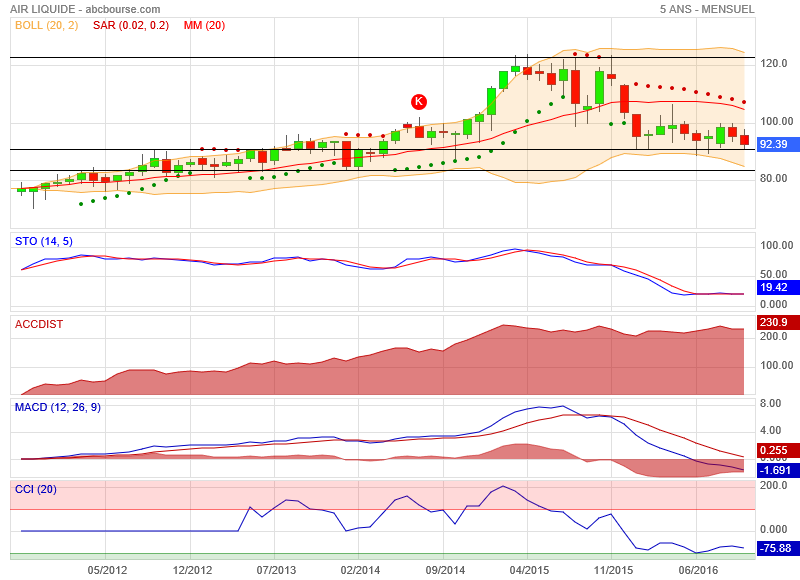This screenshot has height=580, width=800.
Task: Click the 02/2014 date axis label
Action: coord(360,570)
